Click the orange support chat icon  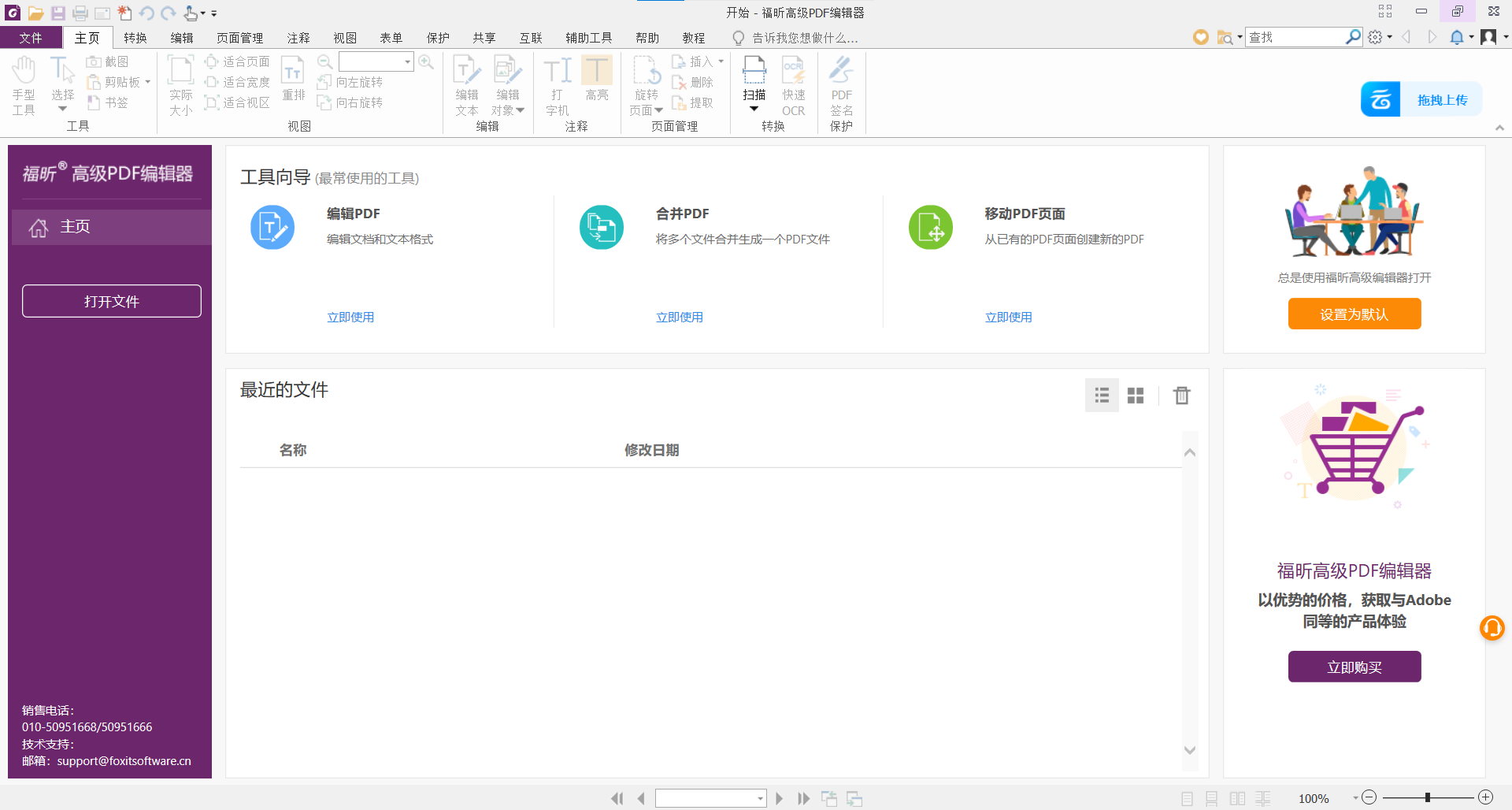point(1492,628)
